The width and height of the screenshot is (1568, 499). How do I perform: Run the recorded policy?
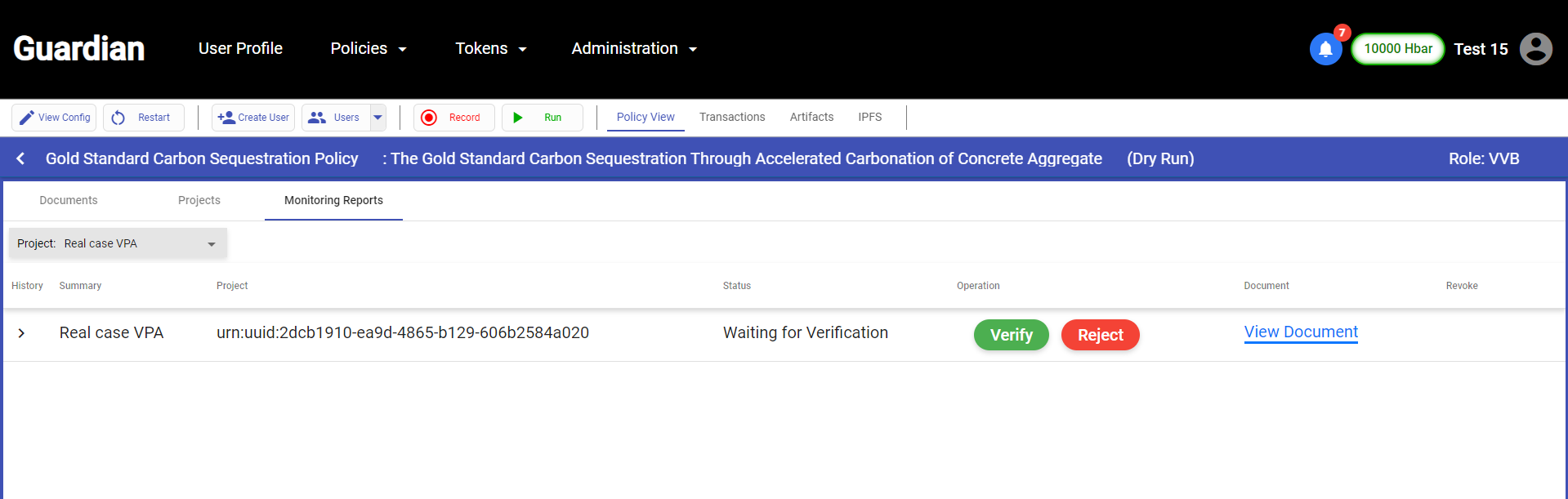[x=542, y=118]
